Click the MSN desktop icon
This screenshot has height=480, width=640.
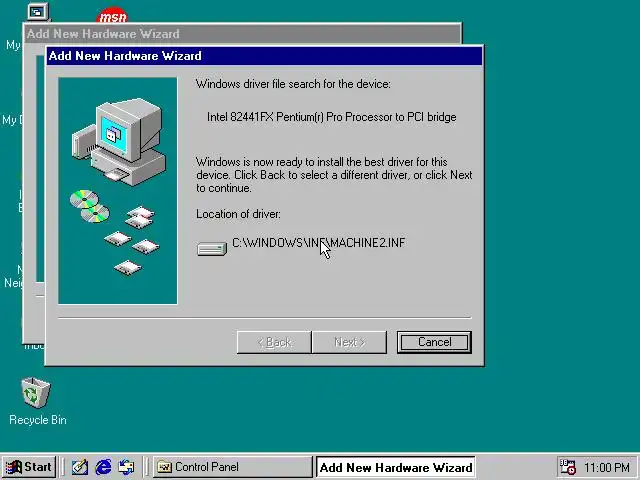(112, 15)
